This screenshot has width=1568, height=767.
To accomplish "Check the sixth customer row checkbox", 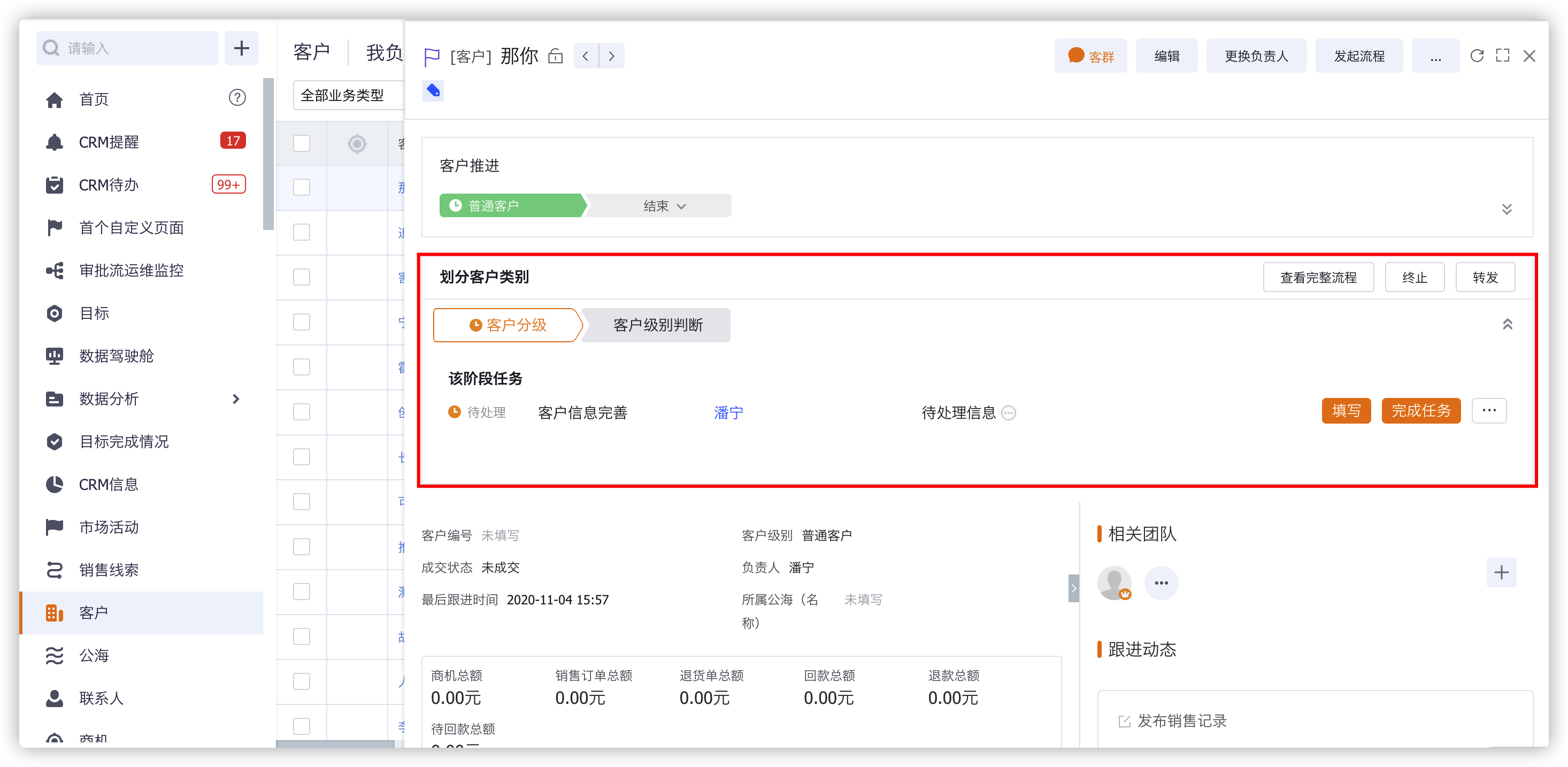I will pos(301,412).
